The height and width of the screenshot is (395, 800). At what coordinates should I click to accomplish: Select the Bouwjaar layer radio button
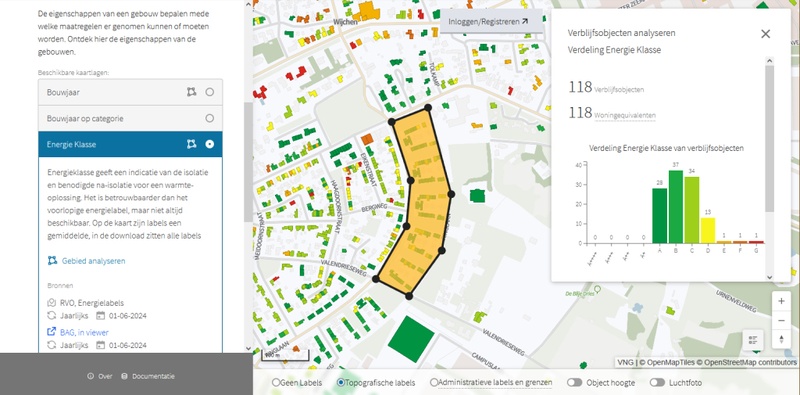tap(210, 92)
